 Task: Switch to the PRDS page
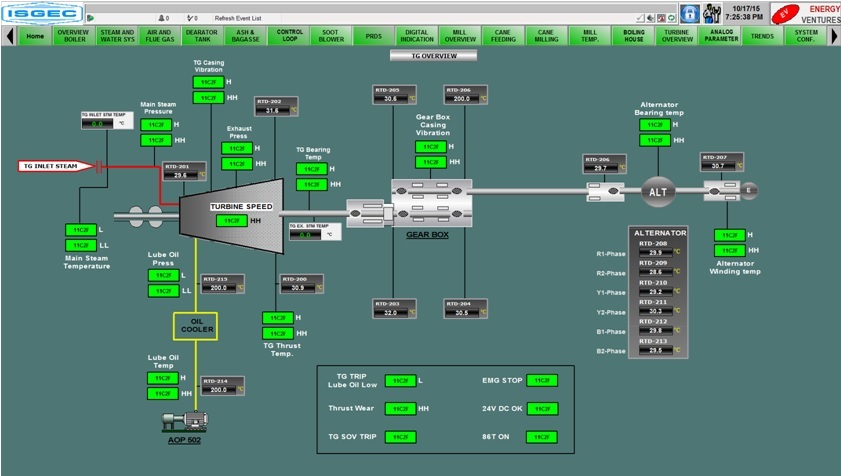click(374, 36)
